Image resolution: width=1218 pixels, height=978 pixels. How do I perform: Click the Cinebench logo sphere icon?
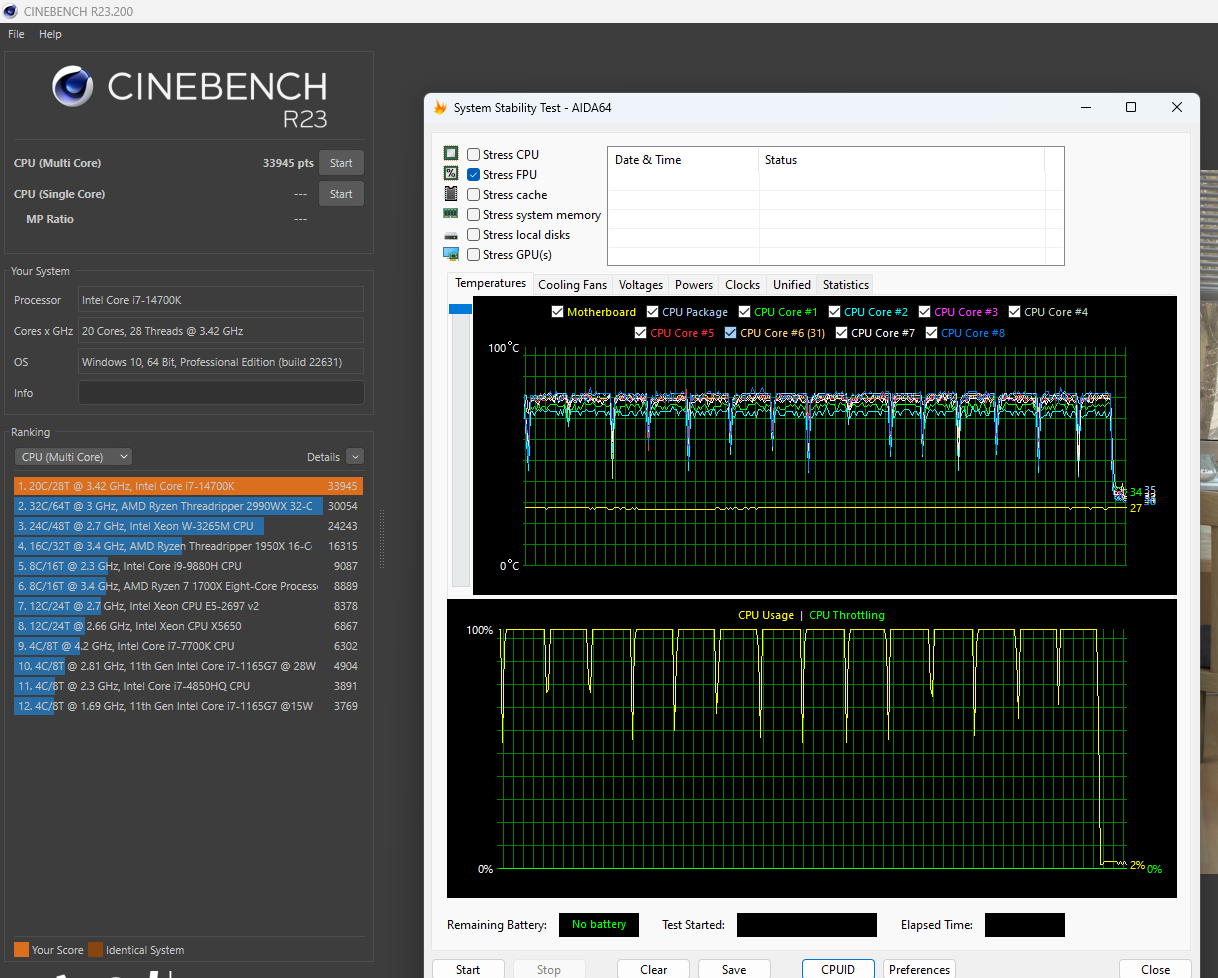pyautogui.click(x=73, y=86)
